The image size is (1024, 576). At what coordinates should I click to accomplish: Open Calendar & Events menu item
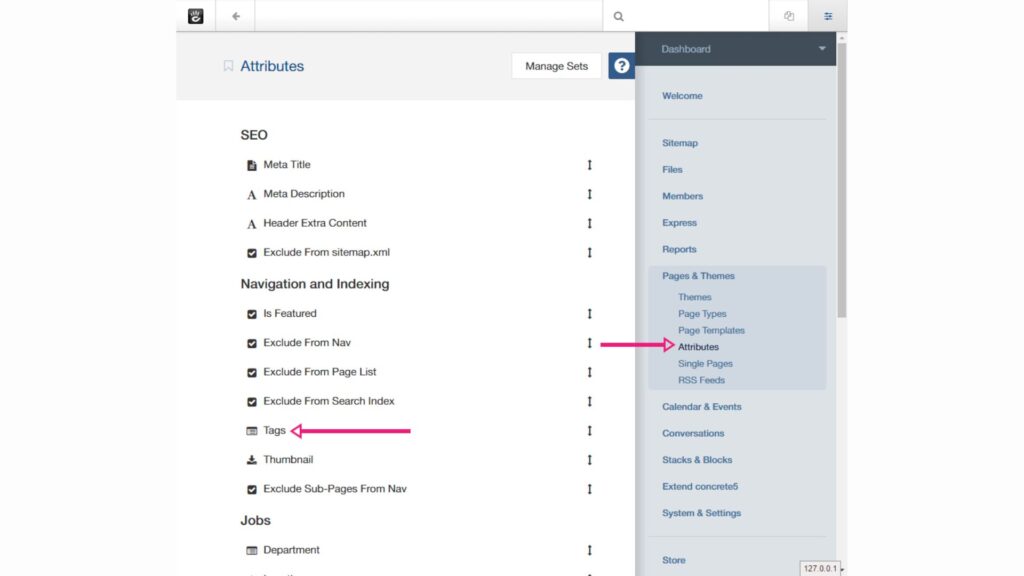[x=702, y=407]
